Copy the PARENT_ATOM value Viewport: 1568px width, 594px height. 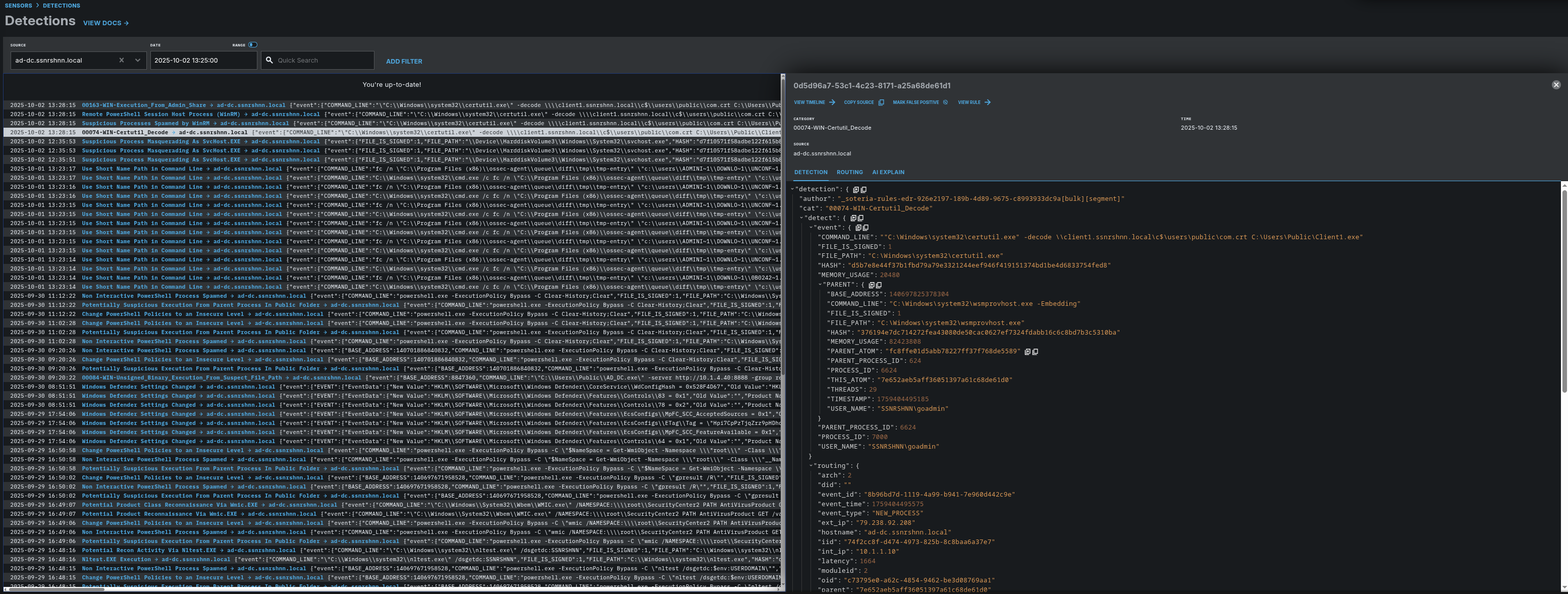(x=1035, y=352)
